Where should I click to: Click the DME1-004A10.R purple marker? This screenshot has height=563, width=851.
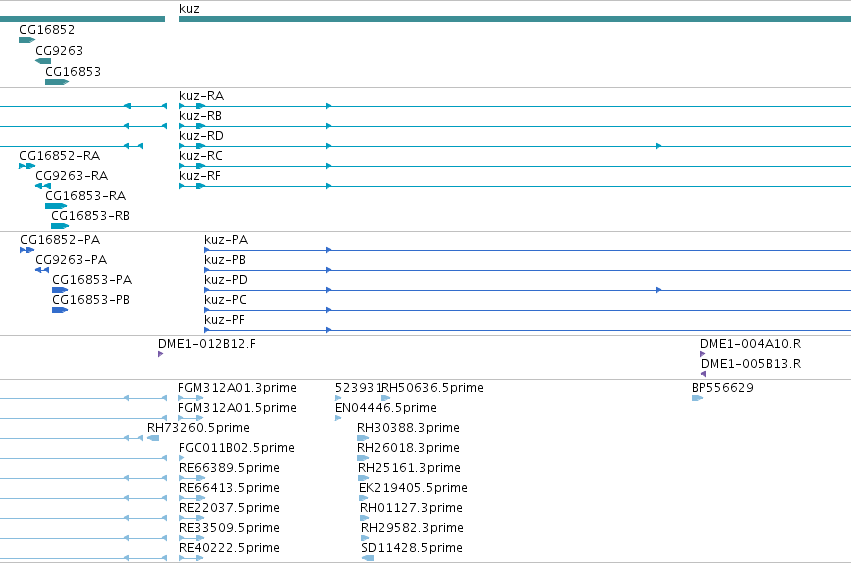pos(703,355)
